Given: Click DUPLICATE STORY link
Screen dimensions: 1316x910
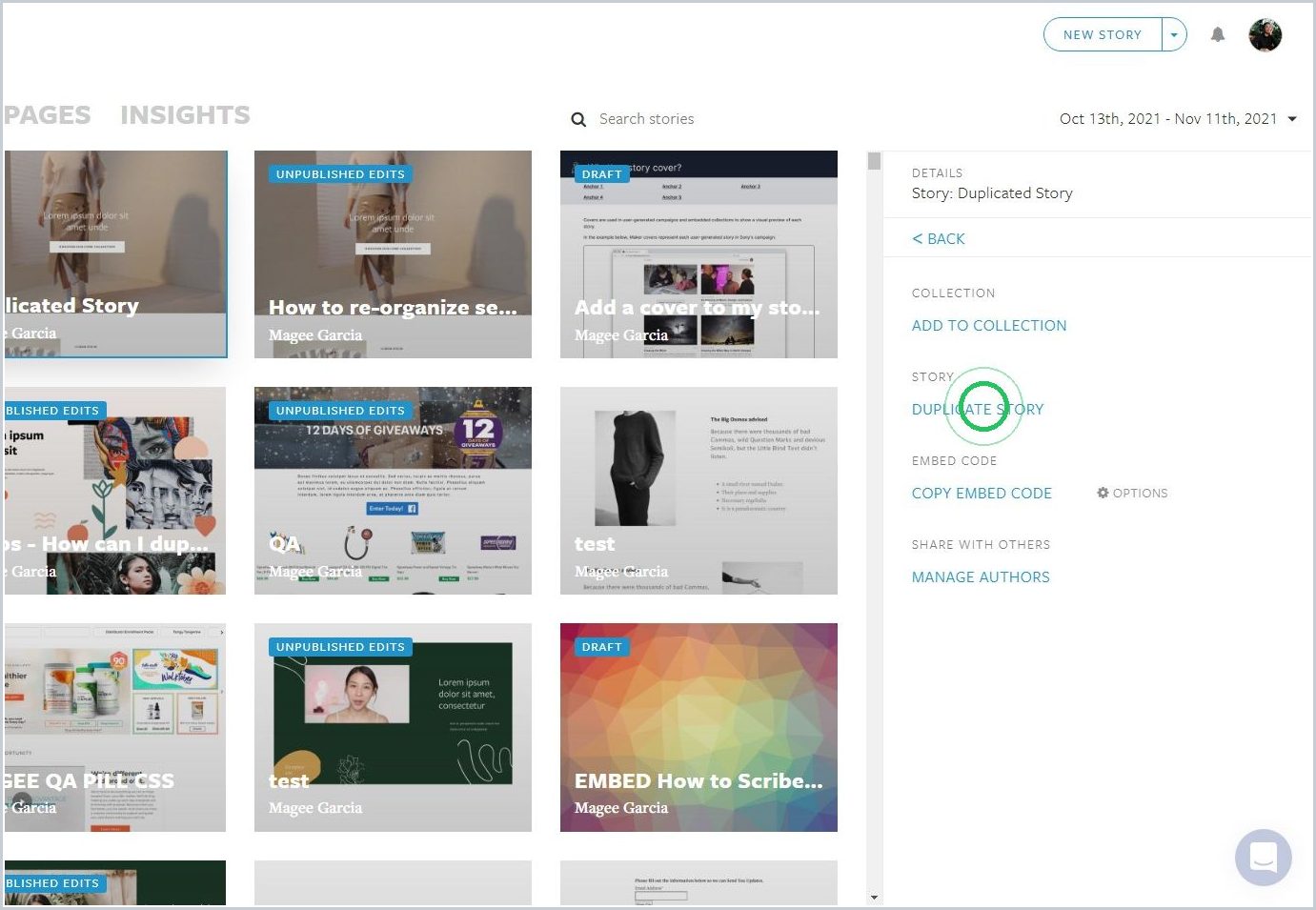Looking at the screenshot, I should pos(978,410).
